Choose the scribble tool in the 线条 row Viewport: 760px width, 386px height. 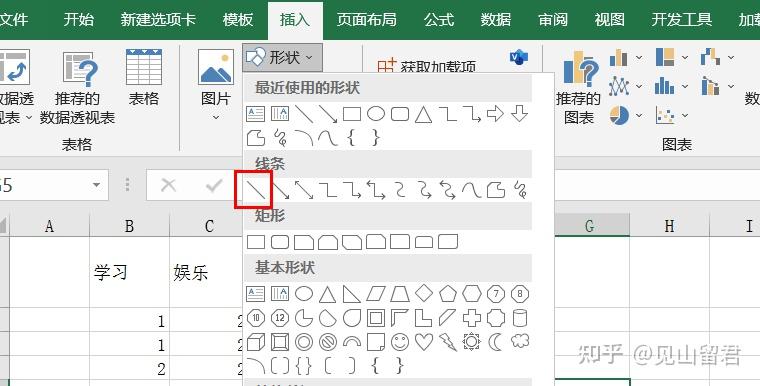point(520,190)
